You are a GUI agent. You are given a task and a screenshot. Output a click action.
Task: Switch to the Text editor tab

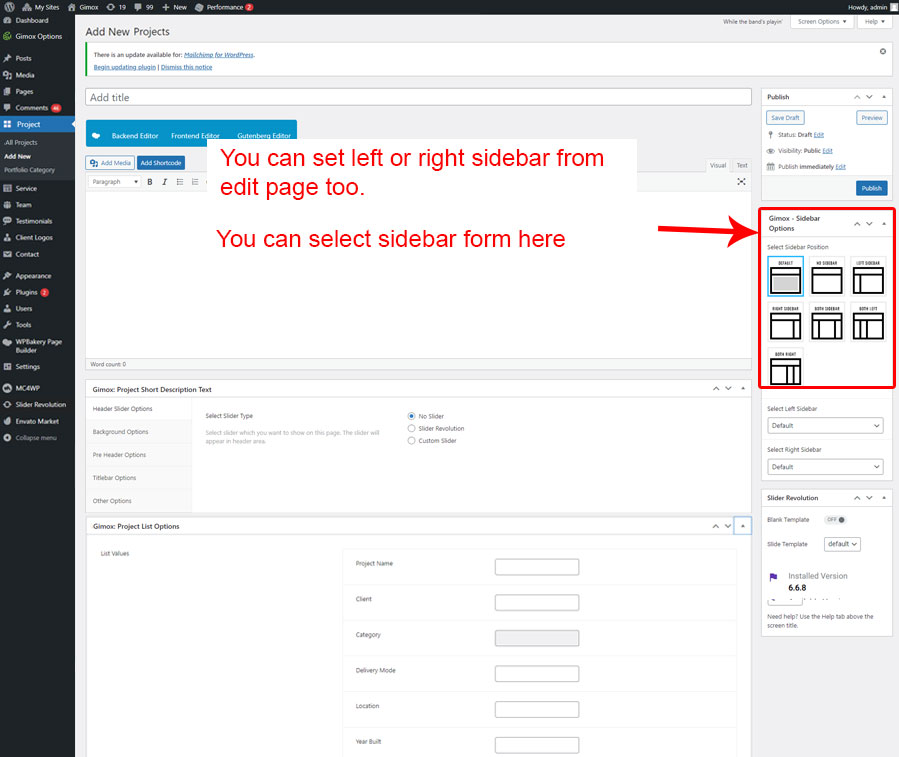742,166
